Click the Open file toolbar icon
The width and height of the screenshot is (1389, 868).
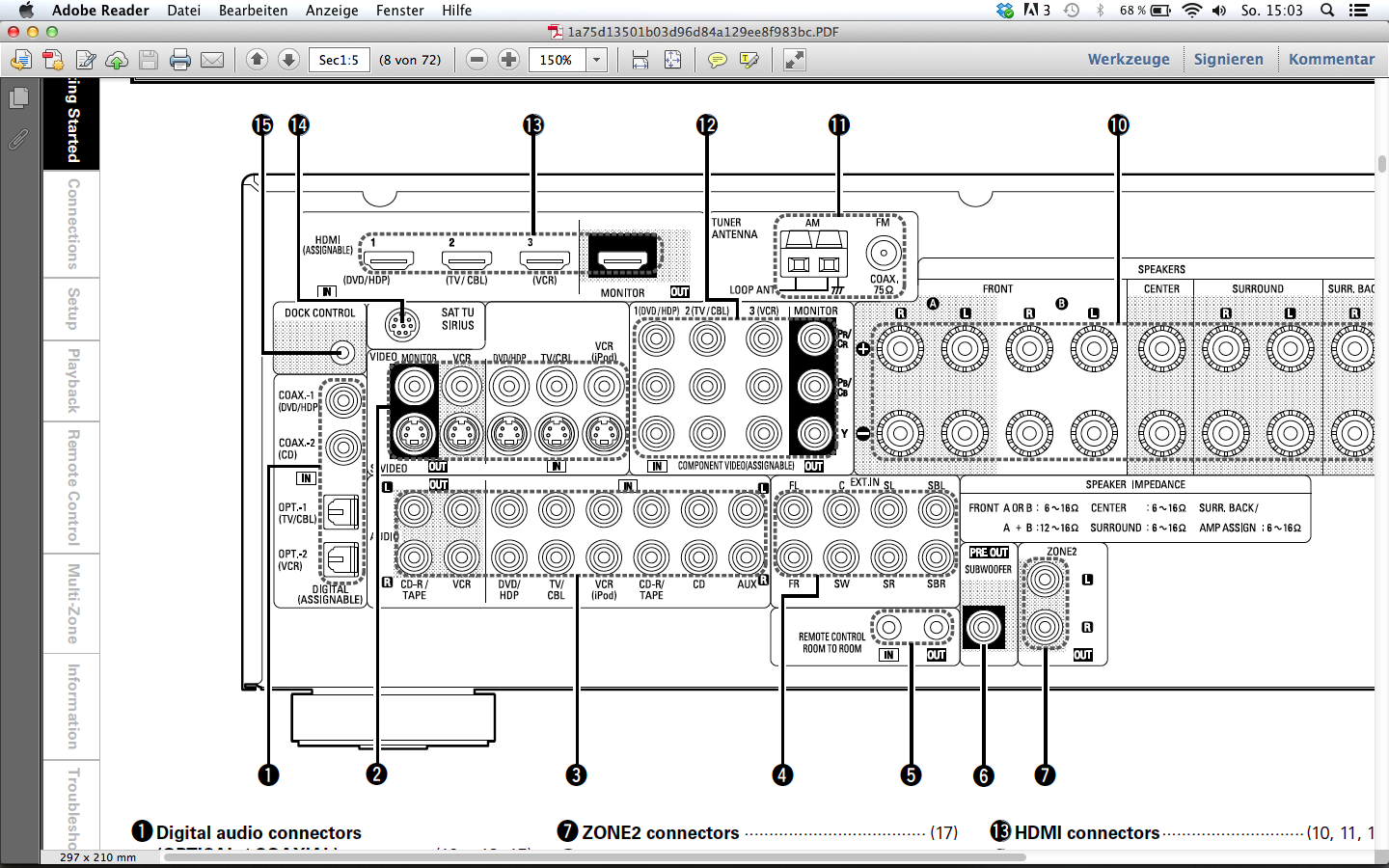pyautogui.click(x=20, y=60)
